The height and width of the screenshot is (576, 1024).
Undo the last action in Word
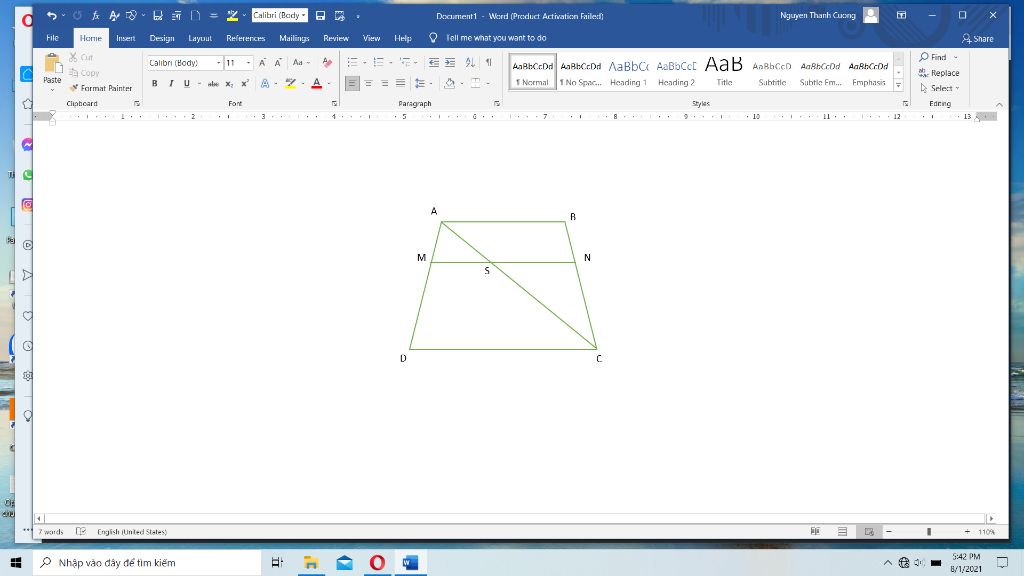point(52,16)
